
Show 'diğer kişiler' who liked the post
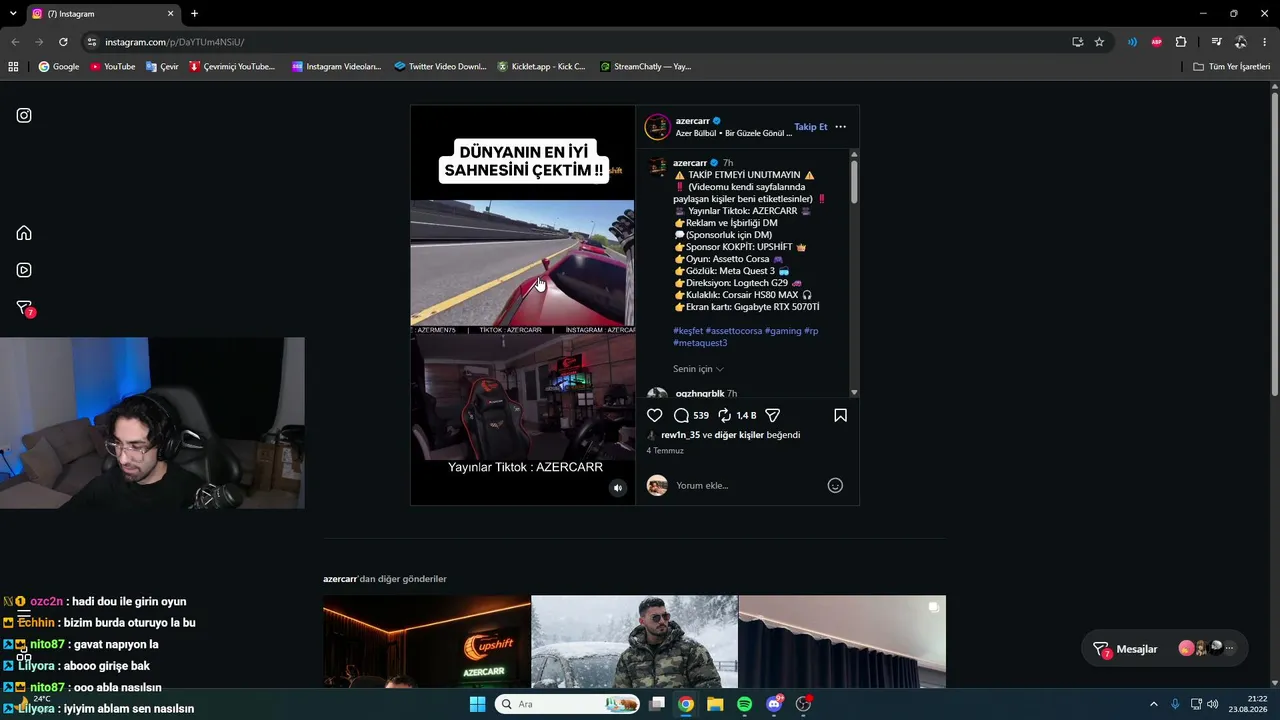(x=739, y=435)
